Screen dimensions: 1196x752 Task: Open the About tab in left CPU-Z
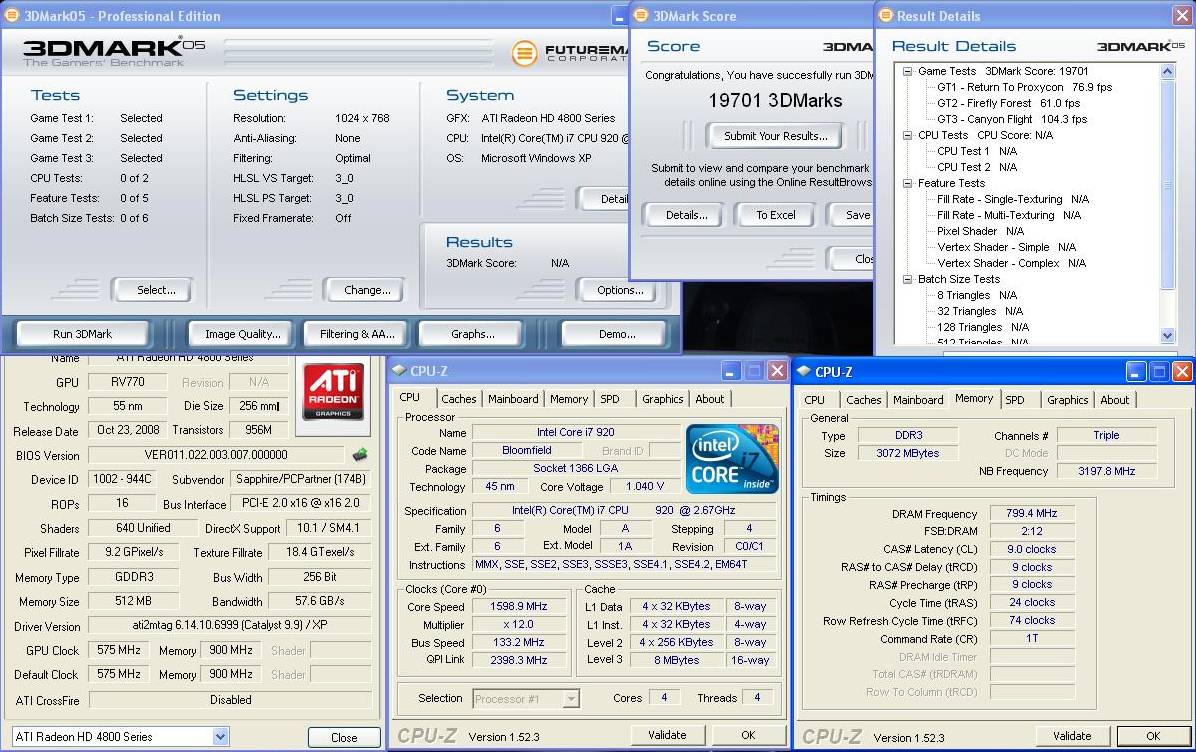(709, 399)
